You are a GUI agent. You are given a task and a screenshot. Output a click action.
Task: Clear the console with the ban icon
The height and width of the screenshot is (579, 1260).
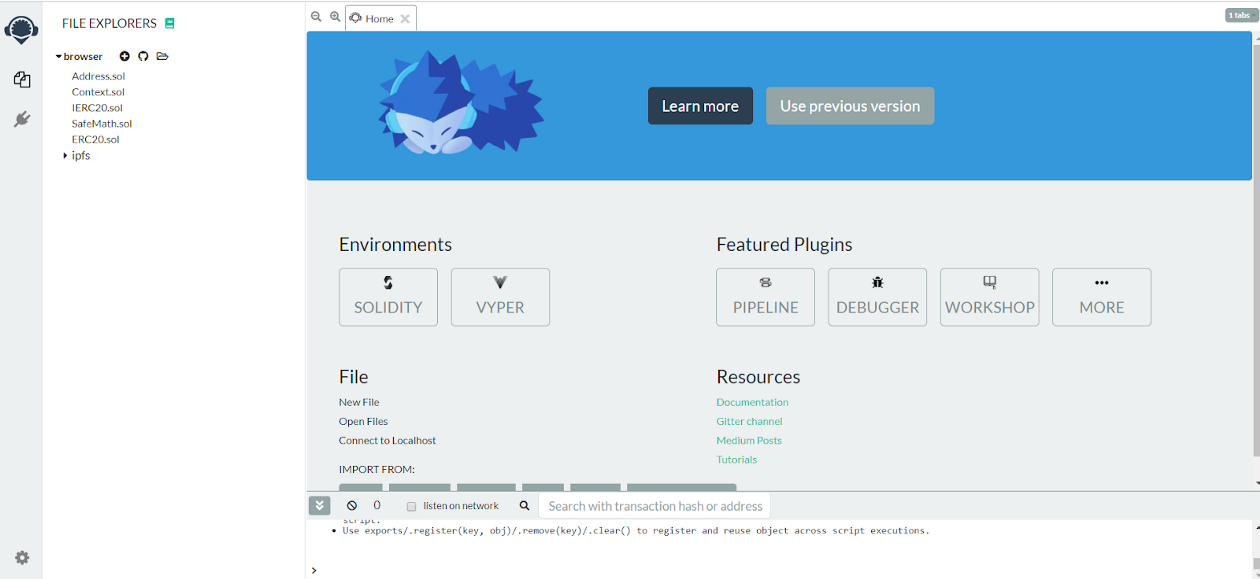coord(352,506)
